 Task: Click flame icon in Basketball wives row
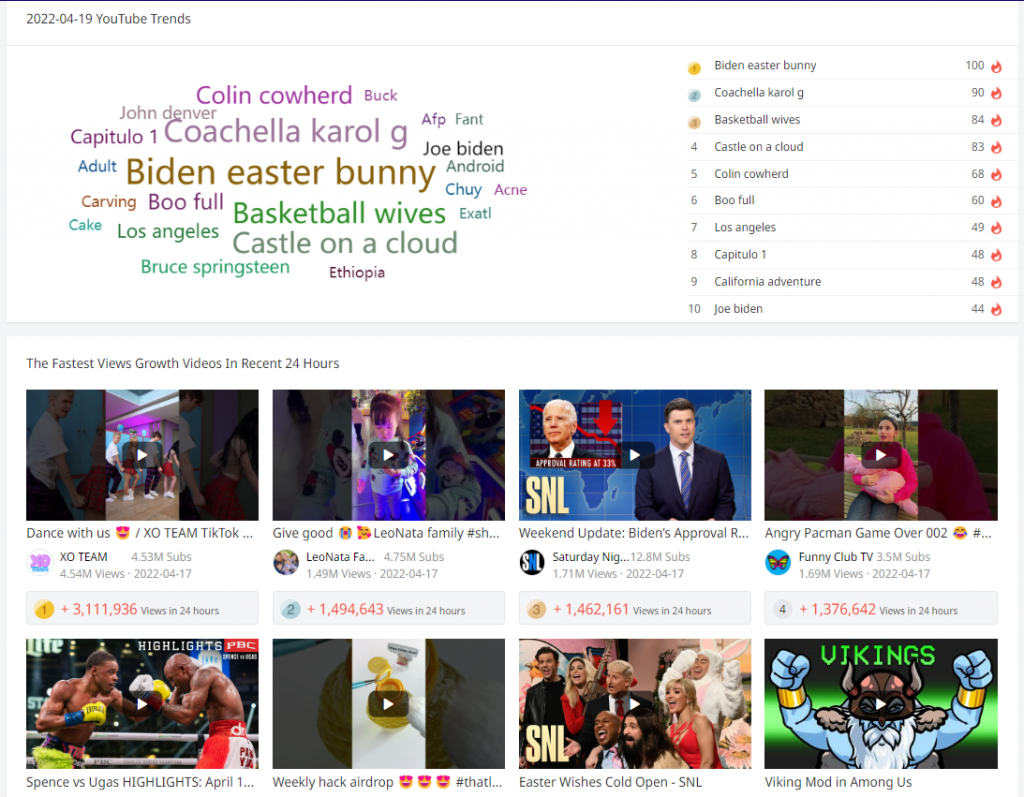(x=996, y=120)
